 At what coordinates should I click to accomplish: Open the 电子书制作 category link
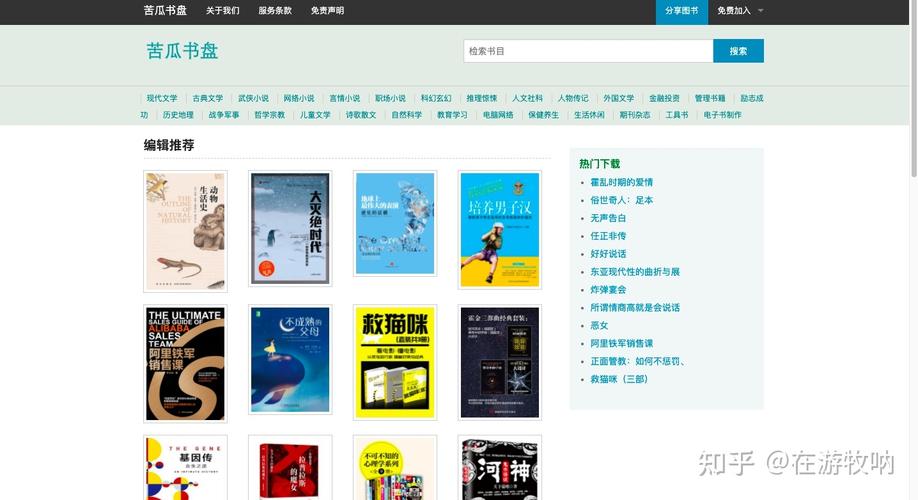click(x=723, y=115)
